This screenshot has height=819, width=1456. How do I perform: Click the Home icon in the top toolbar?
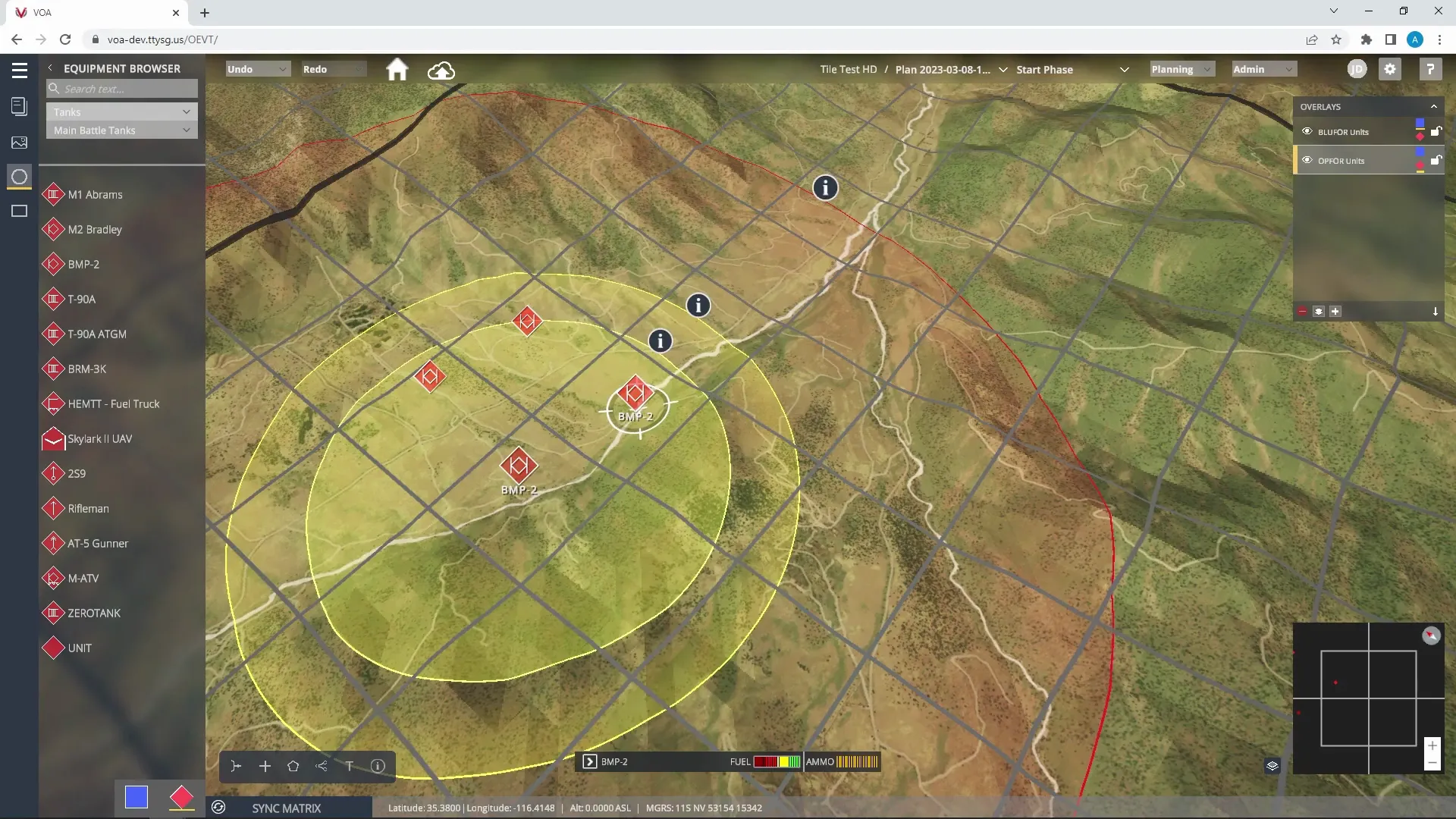pyautogui.click(x=397, y=69)
